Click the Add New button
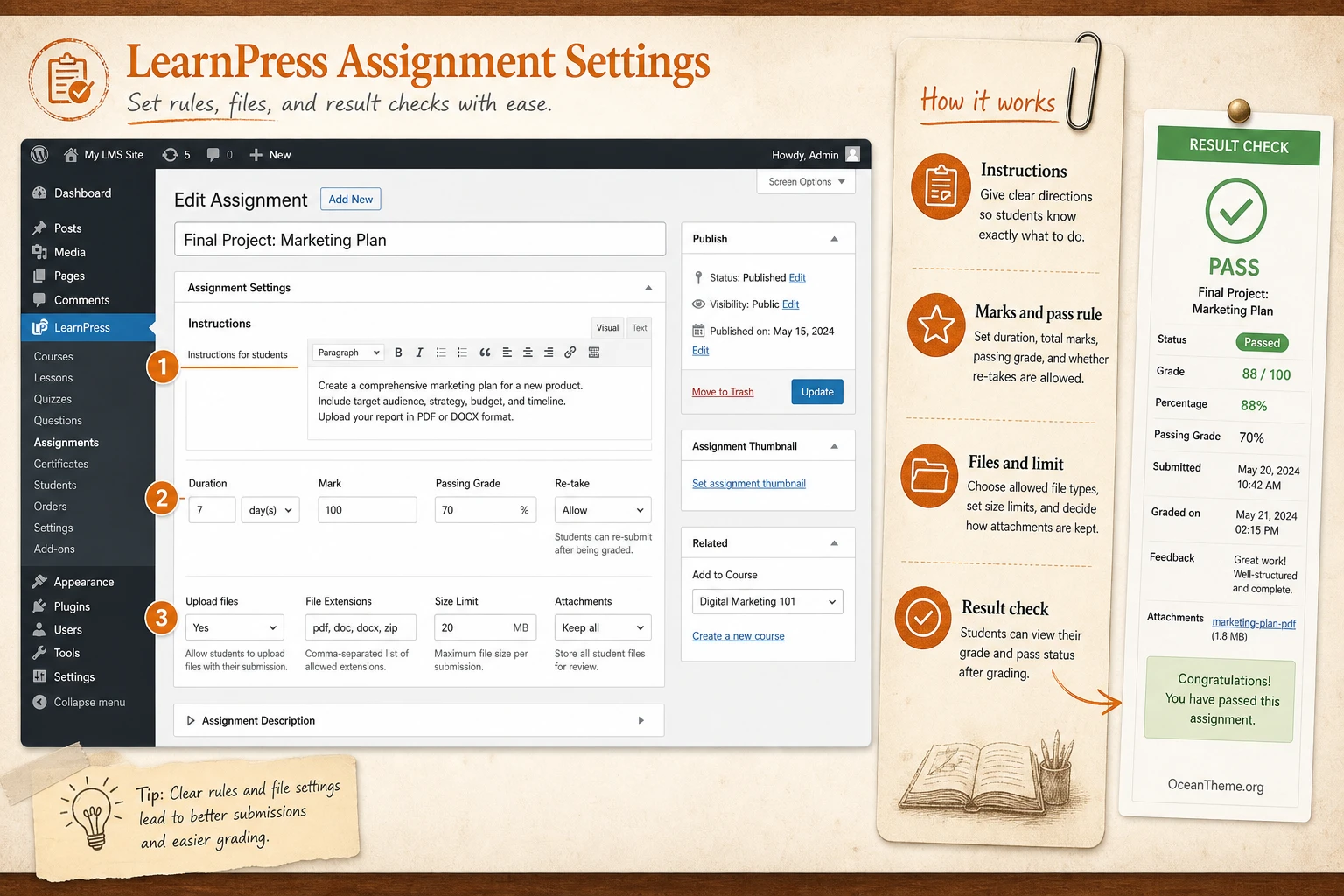 pos(350,199)
